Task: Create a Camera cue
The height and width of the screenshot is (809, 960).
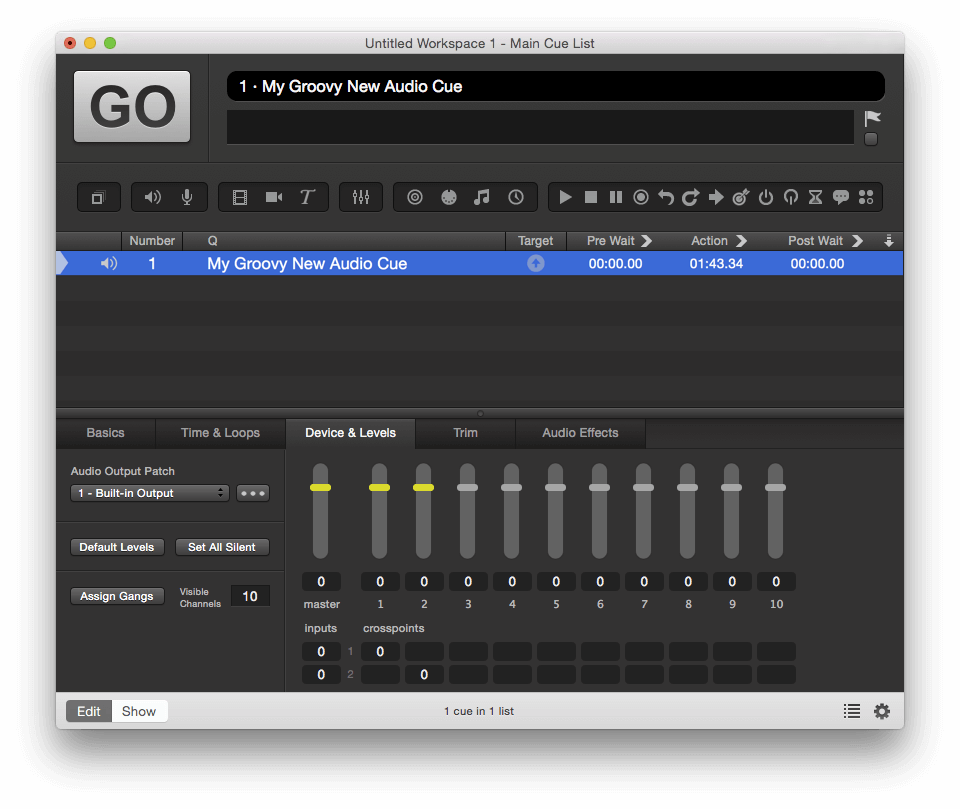Action: click(x=273, y=197)
